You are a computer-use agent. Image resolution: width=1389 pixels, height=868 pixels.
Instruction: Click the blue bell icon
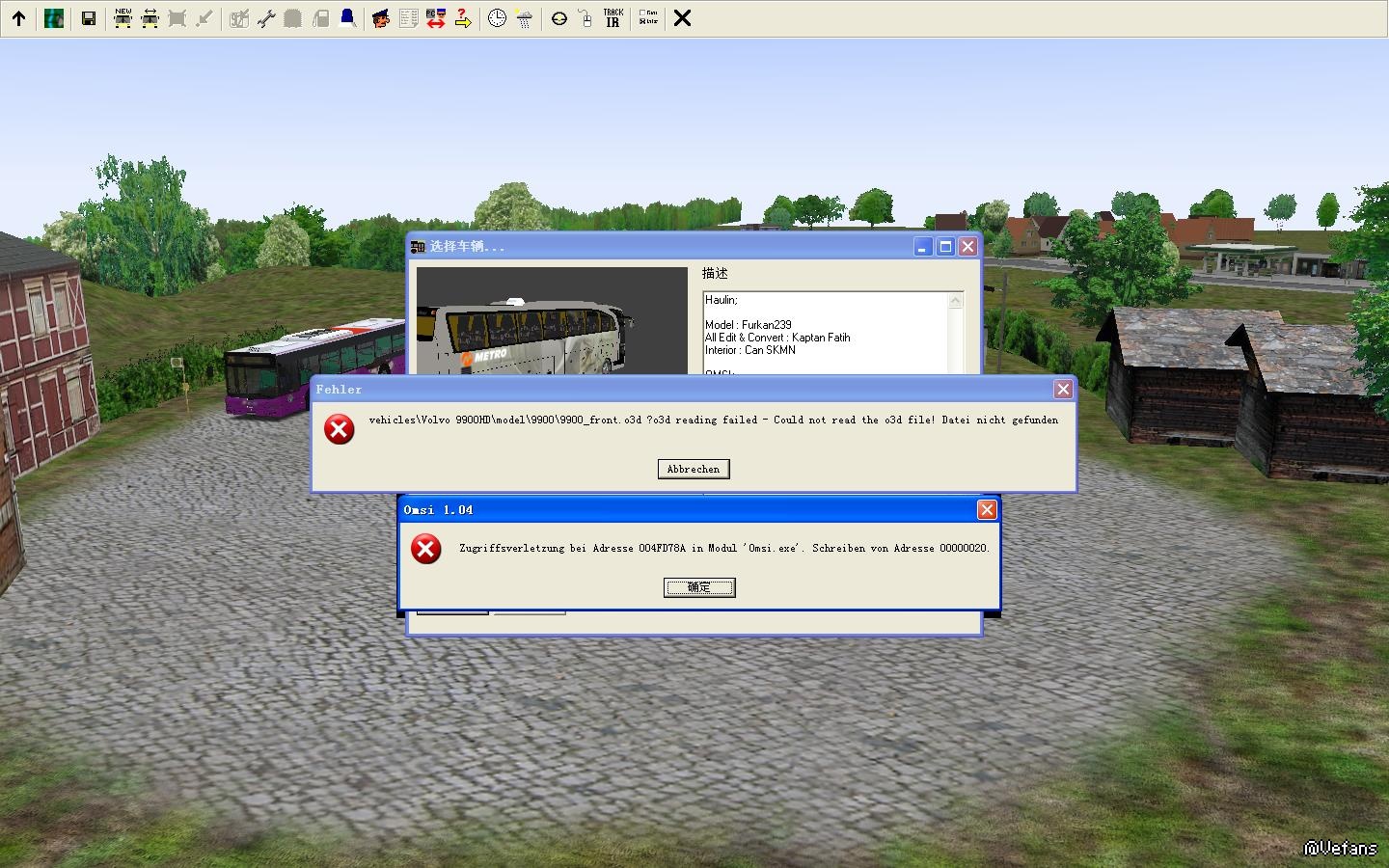[347, 18]
